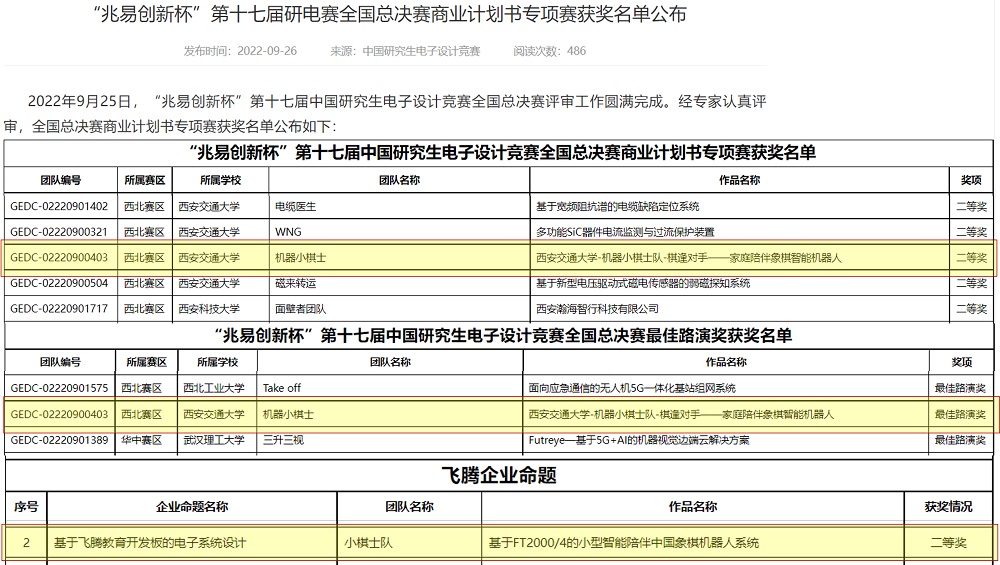Click the 飞腾企业命题 section heading

pos(499,476)
